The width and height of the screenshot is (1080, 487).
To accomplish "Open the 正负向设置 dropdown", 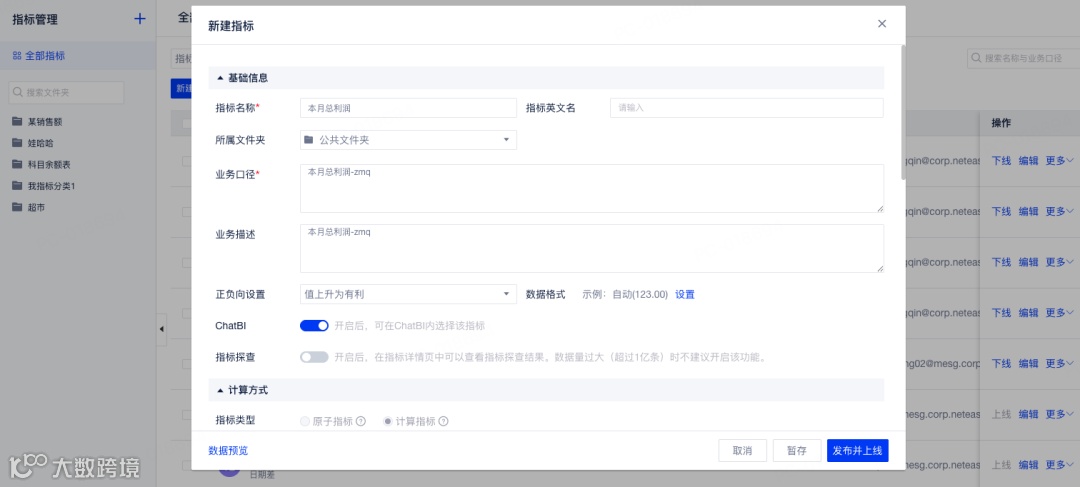I will (x=408, y=294).
